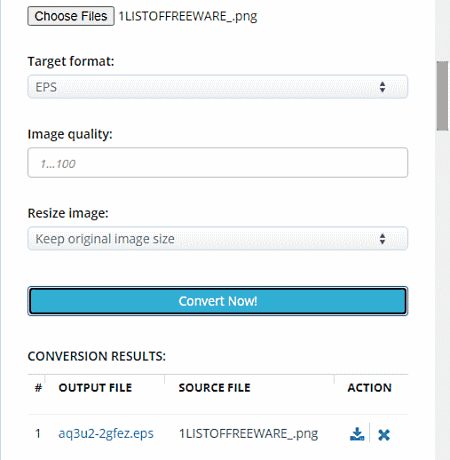The height and width of the screenshot is (460, 450).
Task: Click the Resize image label
Action: (x=68, y=213)
